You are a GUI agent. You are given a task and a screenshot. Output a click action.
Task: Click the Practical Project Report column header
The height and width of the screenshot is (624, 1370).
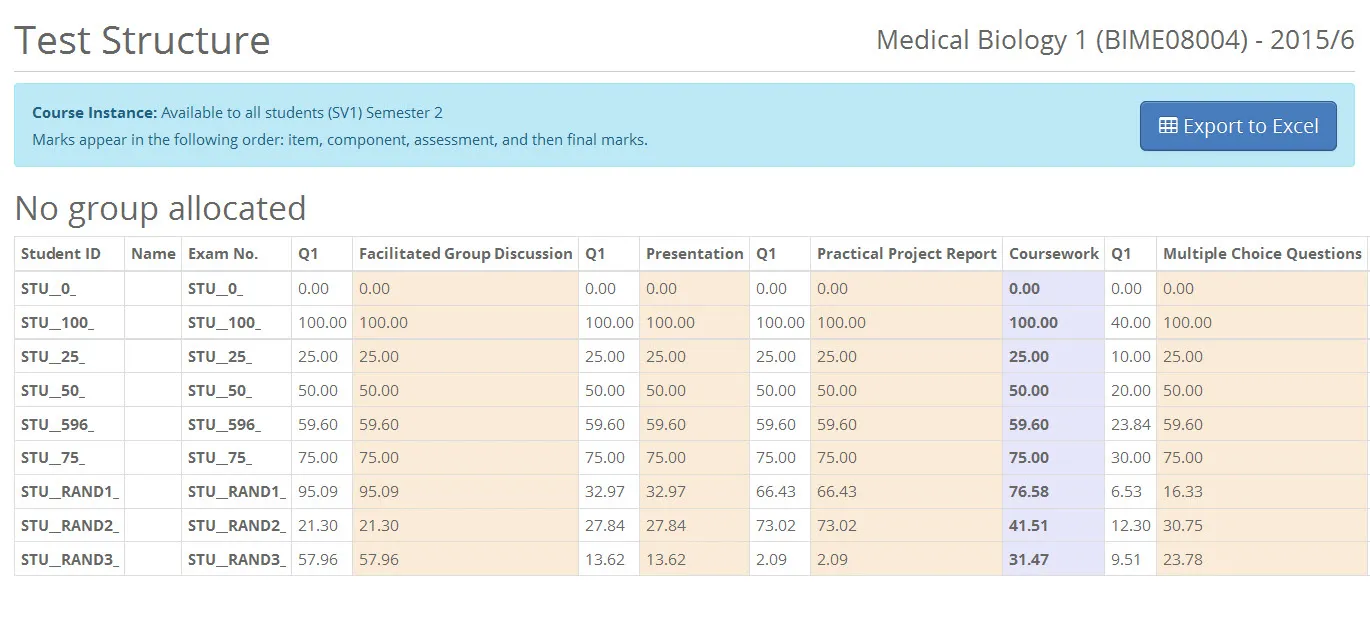click(905, 253)
